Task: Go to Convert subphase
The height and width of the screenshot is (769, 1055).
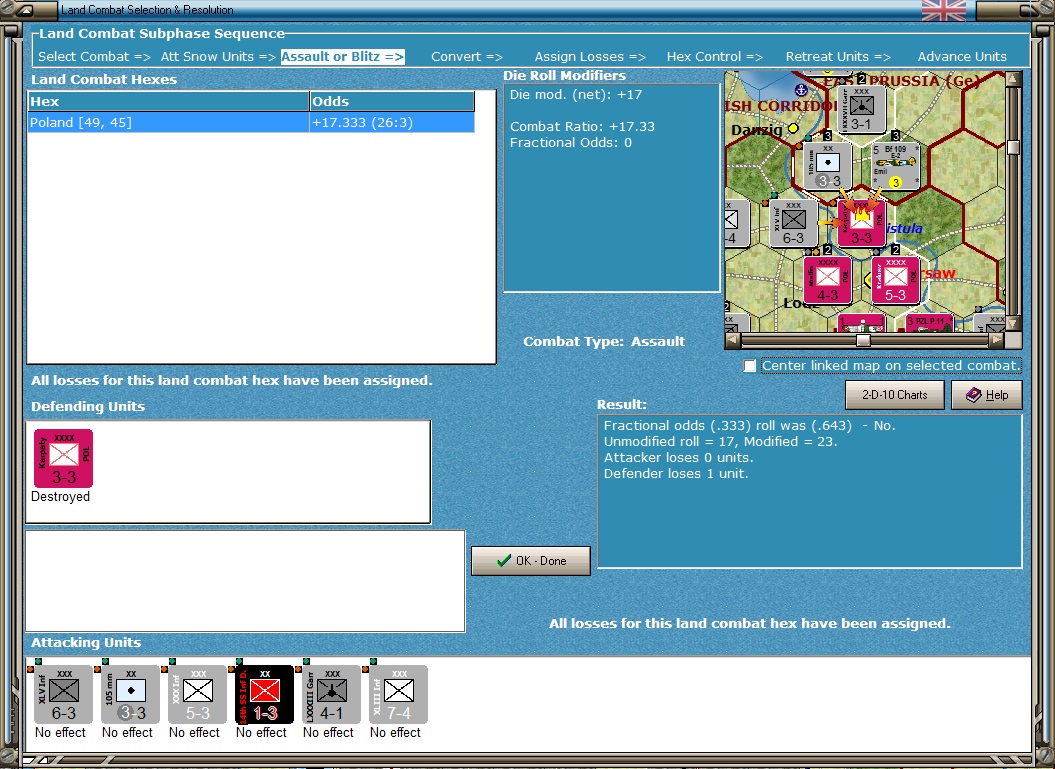Action: tap(467, 57)
